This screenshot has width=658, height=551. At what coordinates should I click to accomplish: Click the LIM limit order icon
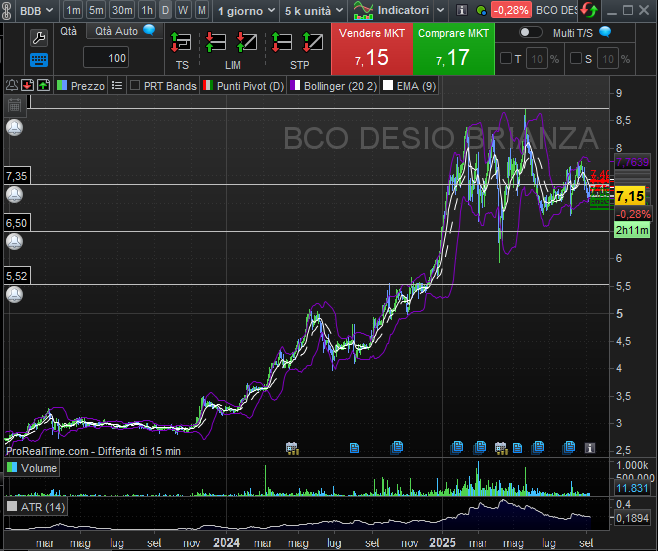click(232, 43)
